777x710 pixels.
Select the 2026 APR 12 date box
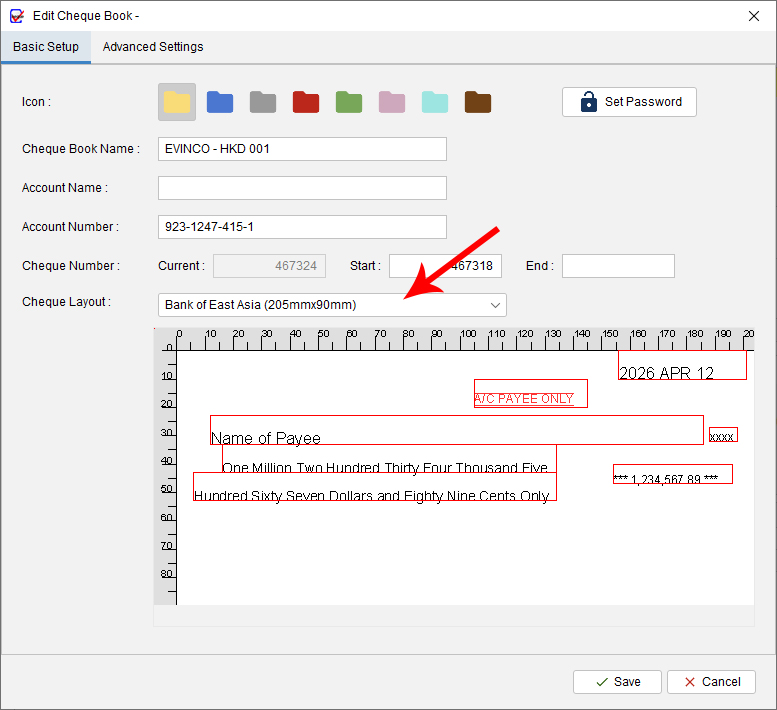pyautogui.click(x=682, y=365)
